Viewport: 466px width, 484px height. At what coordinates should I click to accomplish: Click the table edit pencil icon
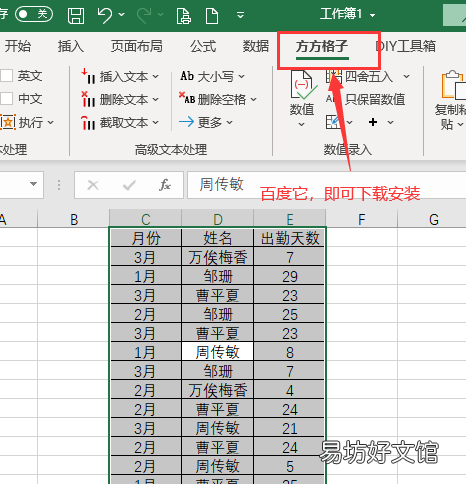(333, 122)
